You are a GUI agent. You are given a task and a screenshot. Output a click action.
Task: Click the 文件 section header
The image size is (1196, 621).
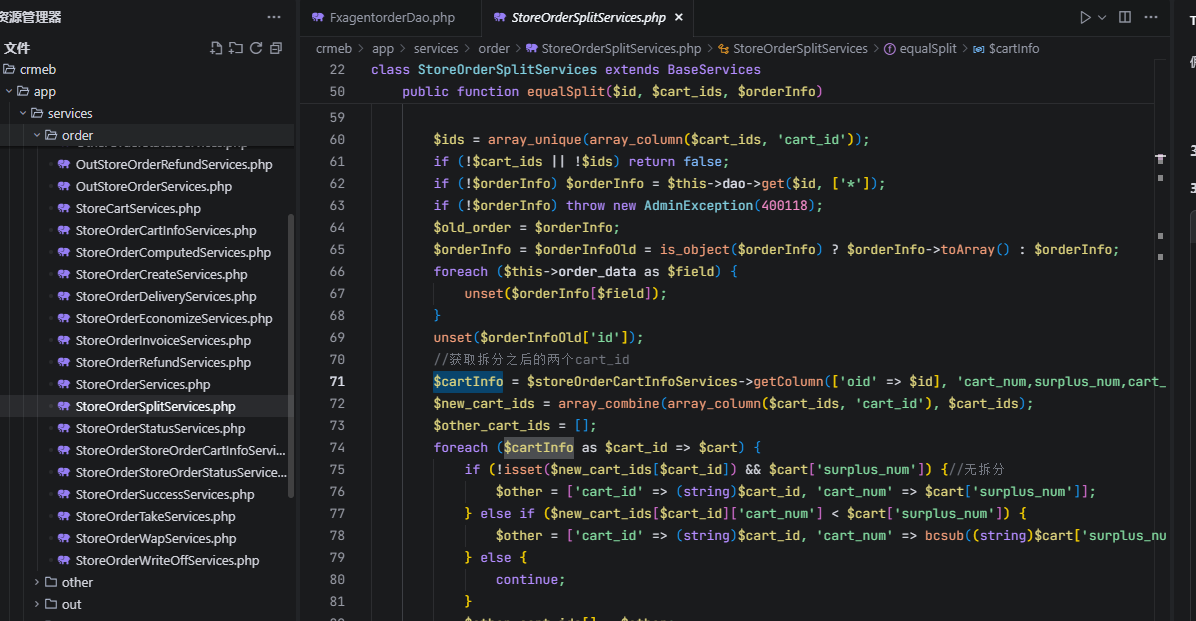click(x=17, y=48)
